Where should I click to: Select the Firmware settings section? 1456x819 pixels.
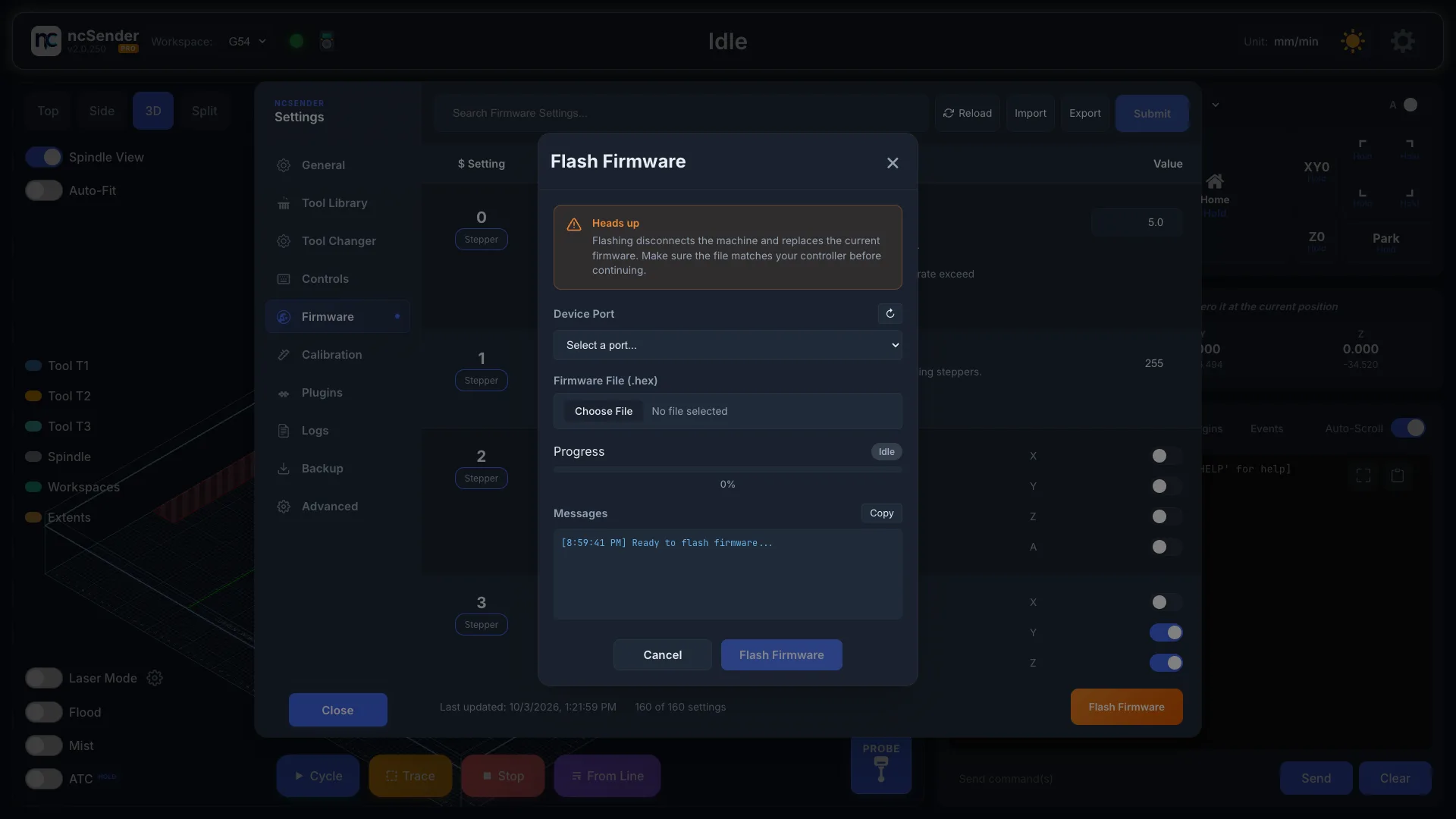coord(337,316)
